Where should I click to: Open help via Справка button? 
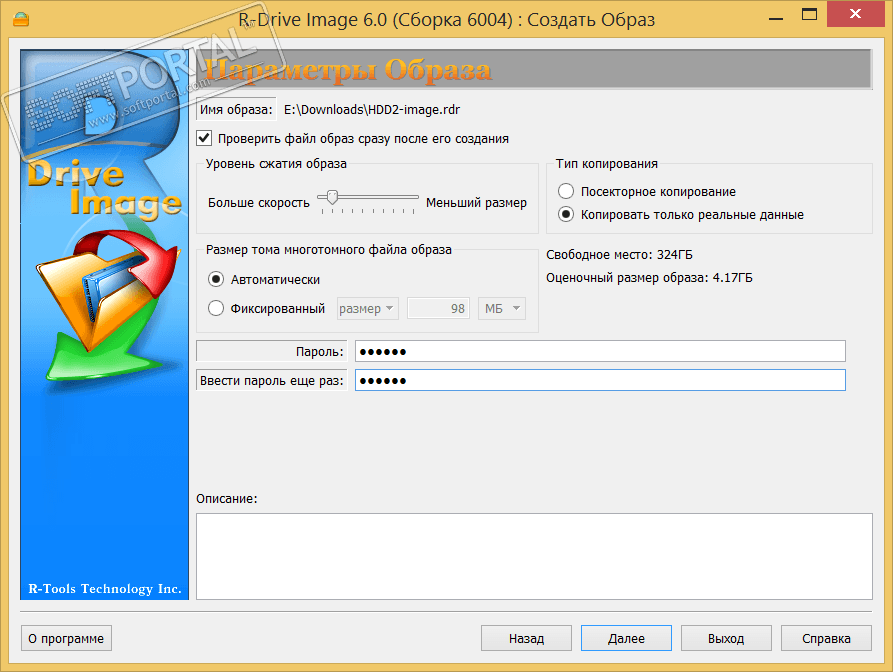pyautogui.click(x=826, y=638)
